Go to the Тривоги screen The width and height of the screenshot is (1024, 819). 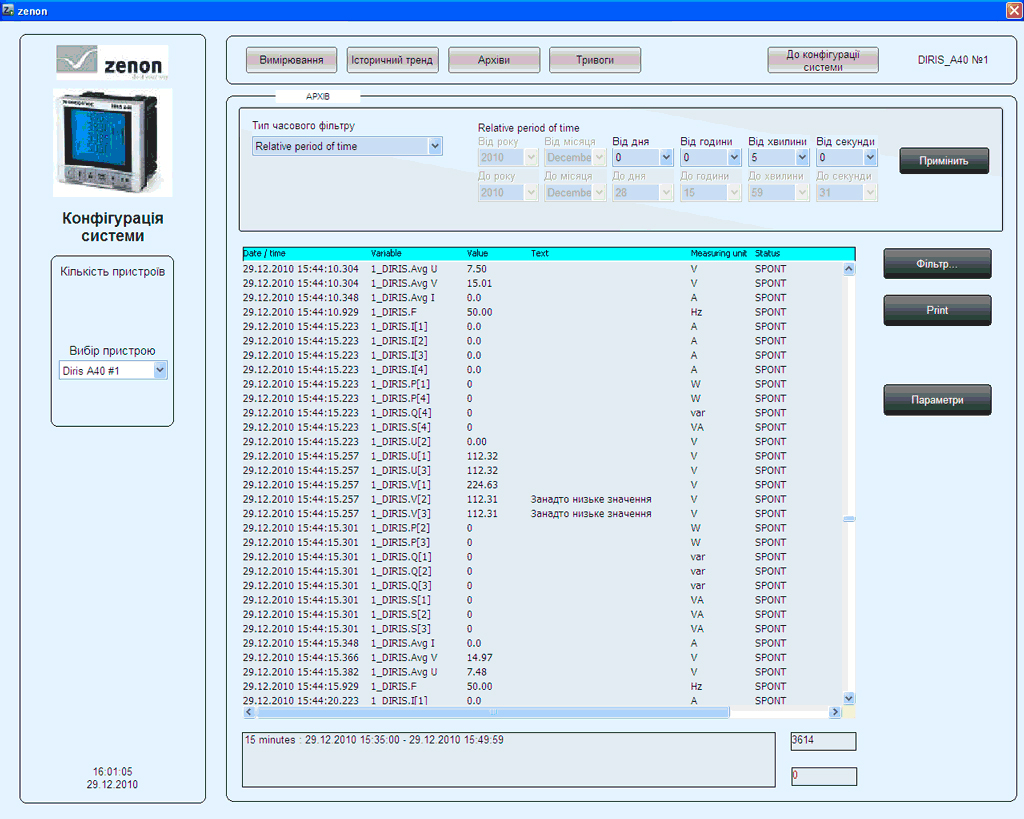[x=595, y=60]
